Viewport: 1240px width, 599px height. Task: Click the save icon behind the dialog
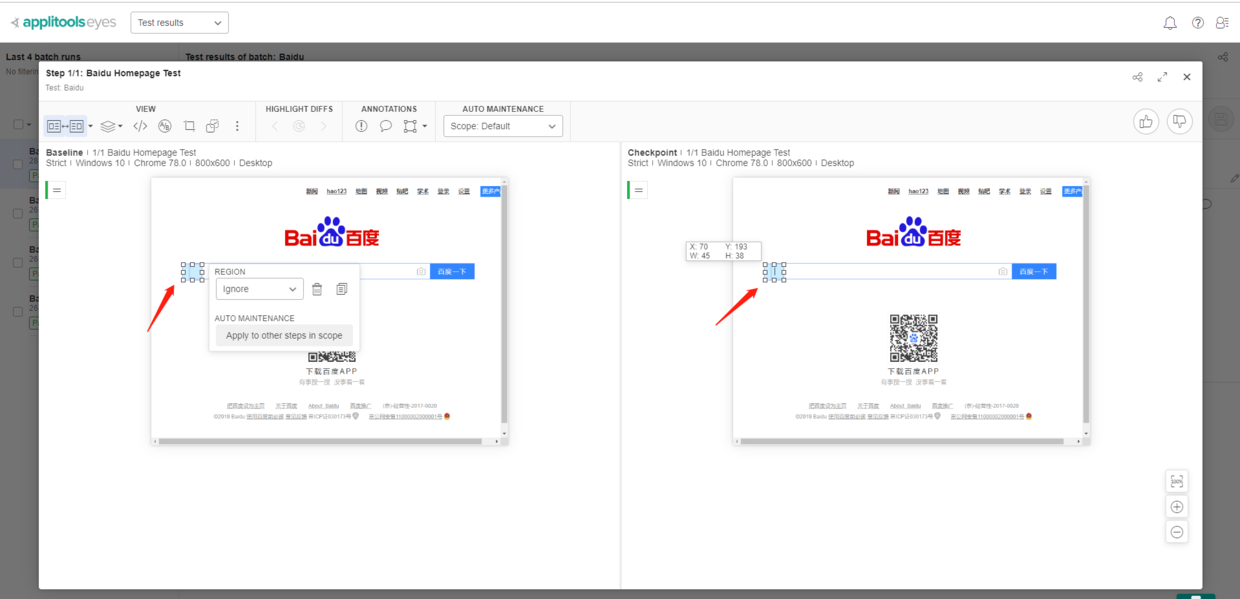point(1220,121)
